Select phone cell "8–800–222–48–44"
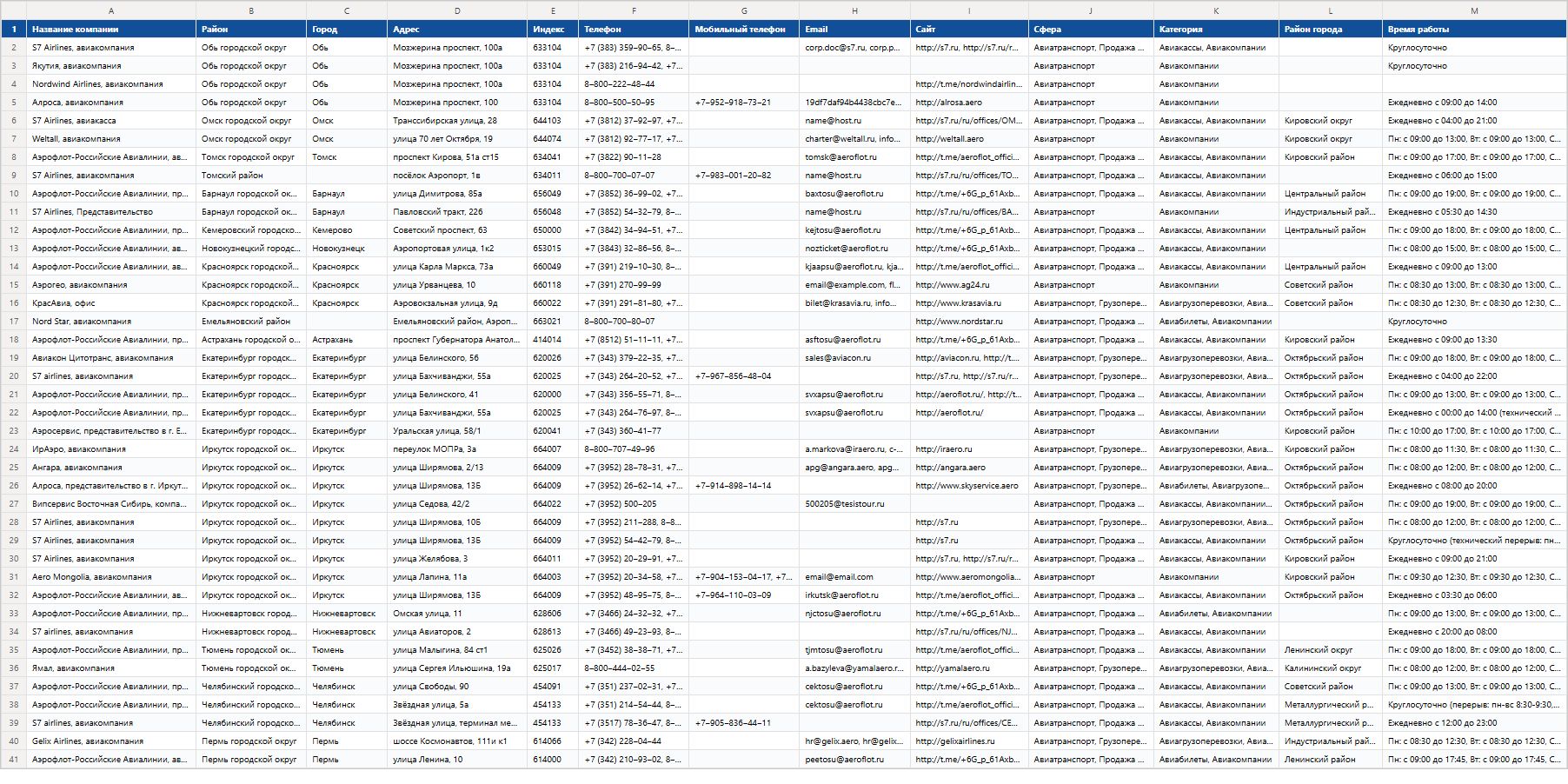Screen dimensions: 1568x784 [634, 84]
